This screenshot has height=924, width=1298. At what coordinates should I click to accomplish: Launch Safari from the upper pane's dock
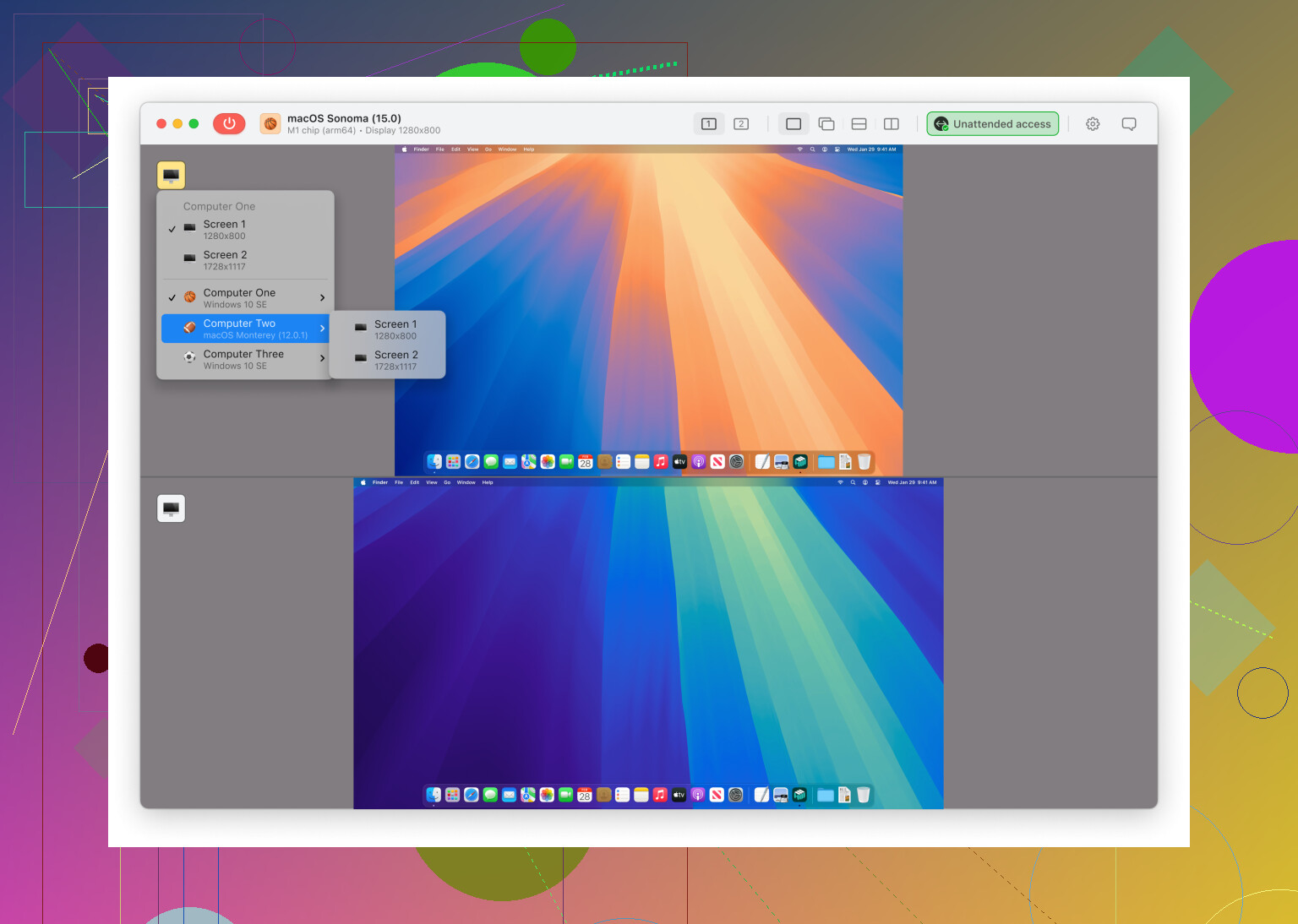[472, 461]
